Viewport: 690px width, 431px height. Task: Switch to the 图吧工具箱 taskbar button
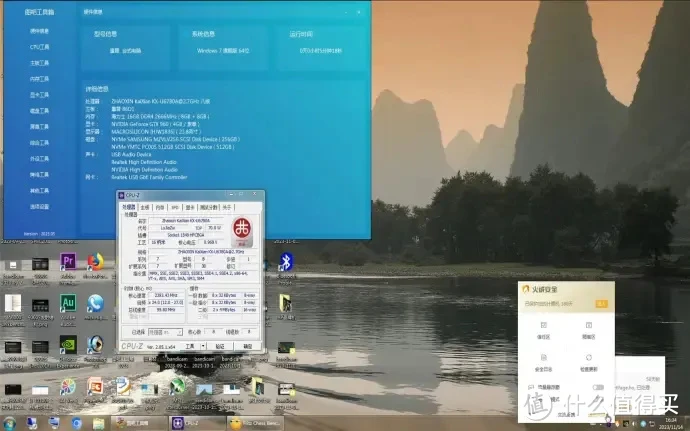(x=139, y=424)
